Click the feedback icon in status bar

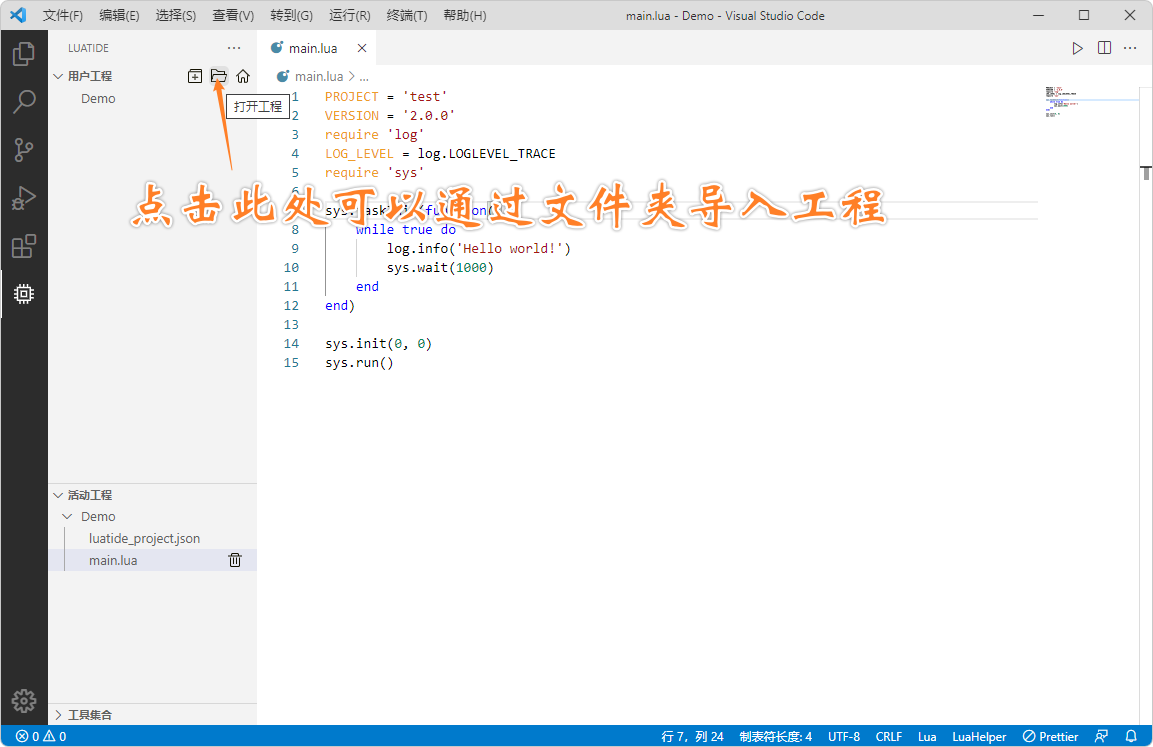[x=1101, y=736]
